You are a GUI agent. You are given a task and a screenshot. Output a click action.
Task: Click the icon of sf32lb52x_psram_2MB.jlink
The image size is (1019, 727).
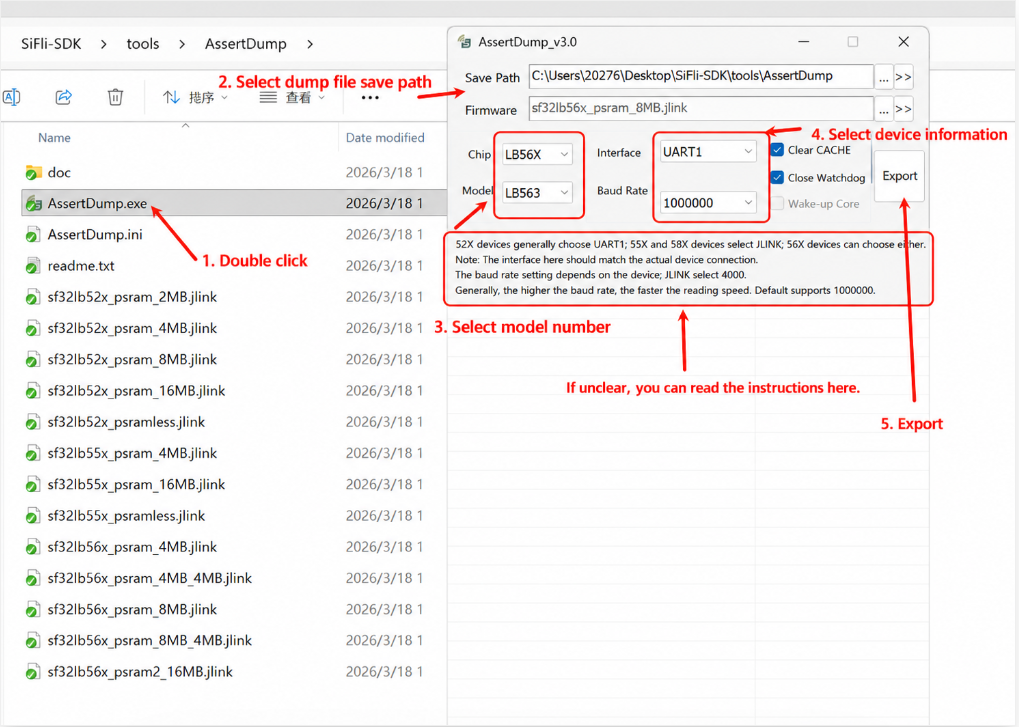[x=32, y=297]
